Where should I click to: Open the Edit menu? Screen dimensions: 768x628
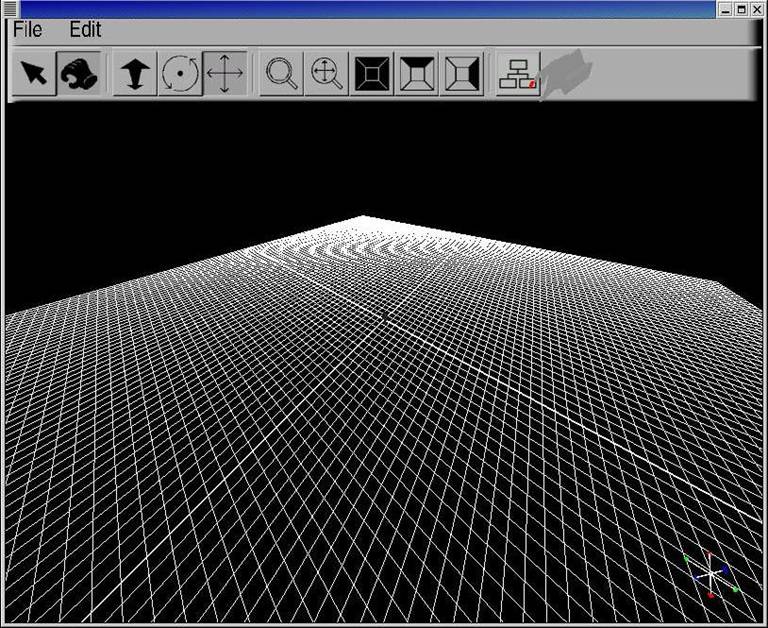pyautogui.click(x=85, y=30)
